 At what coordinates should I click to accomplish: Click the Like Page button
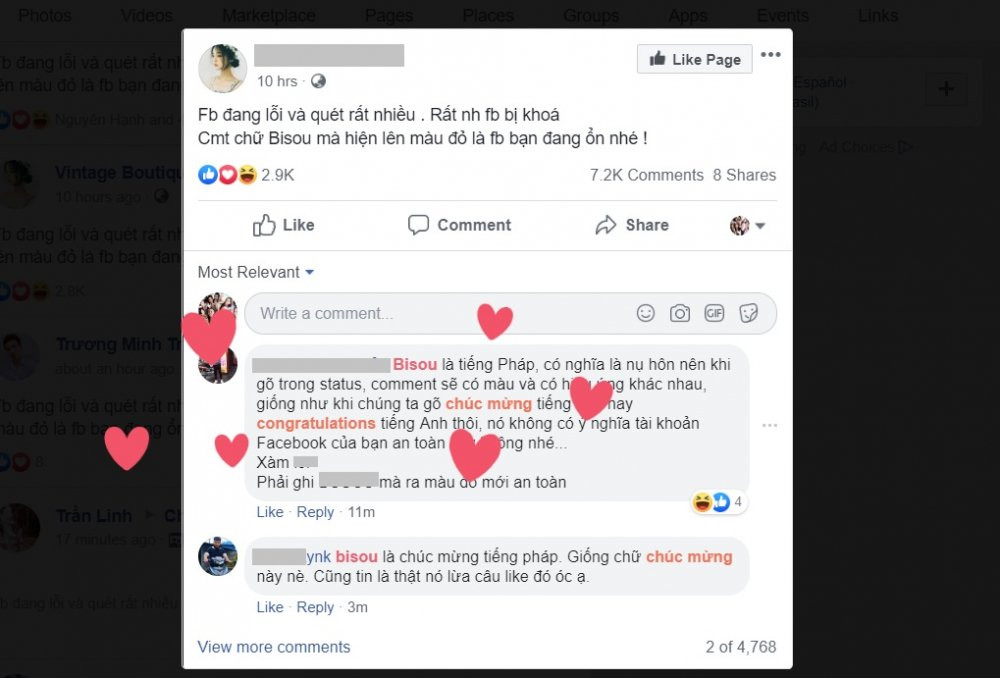pyautogui.click(x=695, y=59)
